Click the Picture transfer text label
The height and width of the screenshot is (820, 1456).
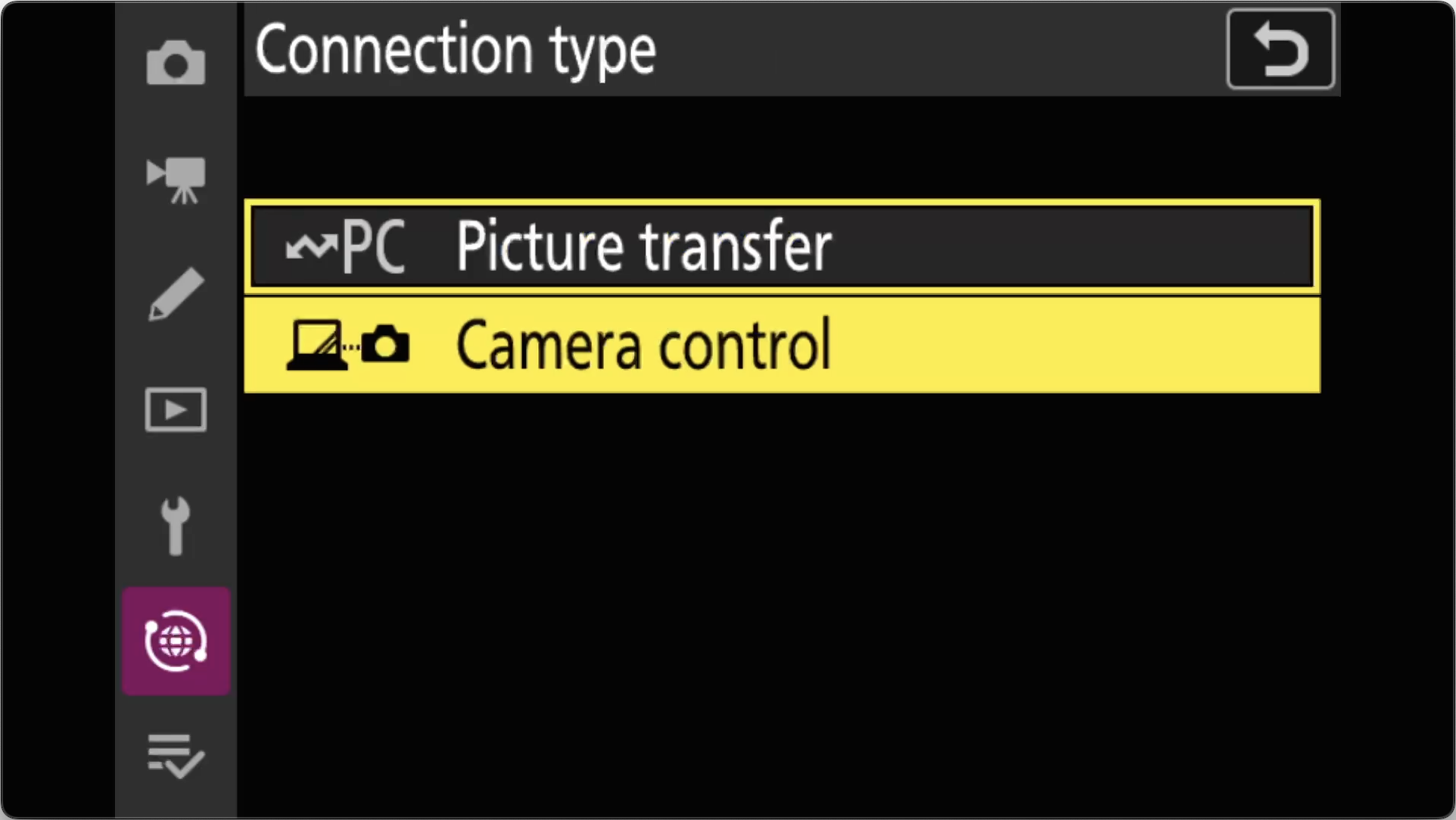[x=643, y=247]
